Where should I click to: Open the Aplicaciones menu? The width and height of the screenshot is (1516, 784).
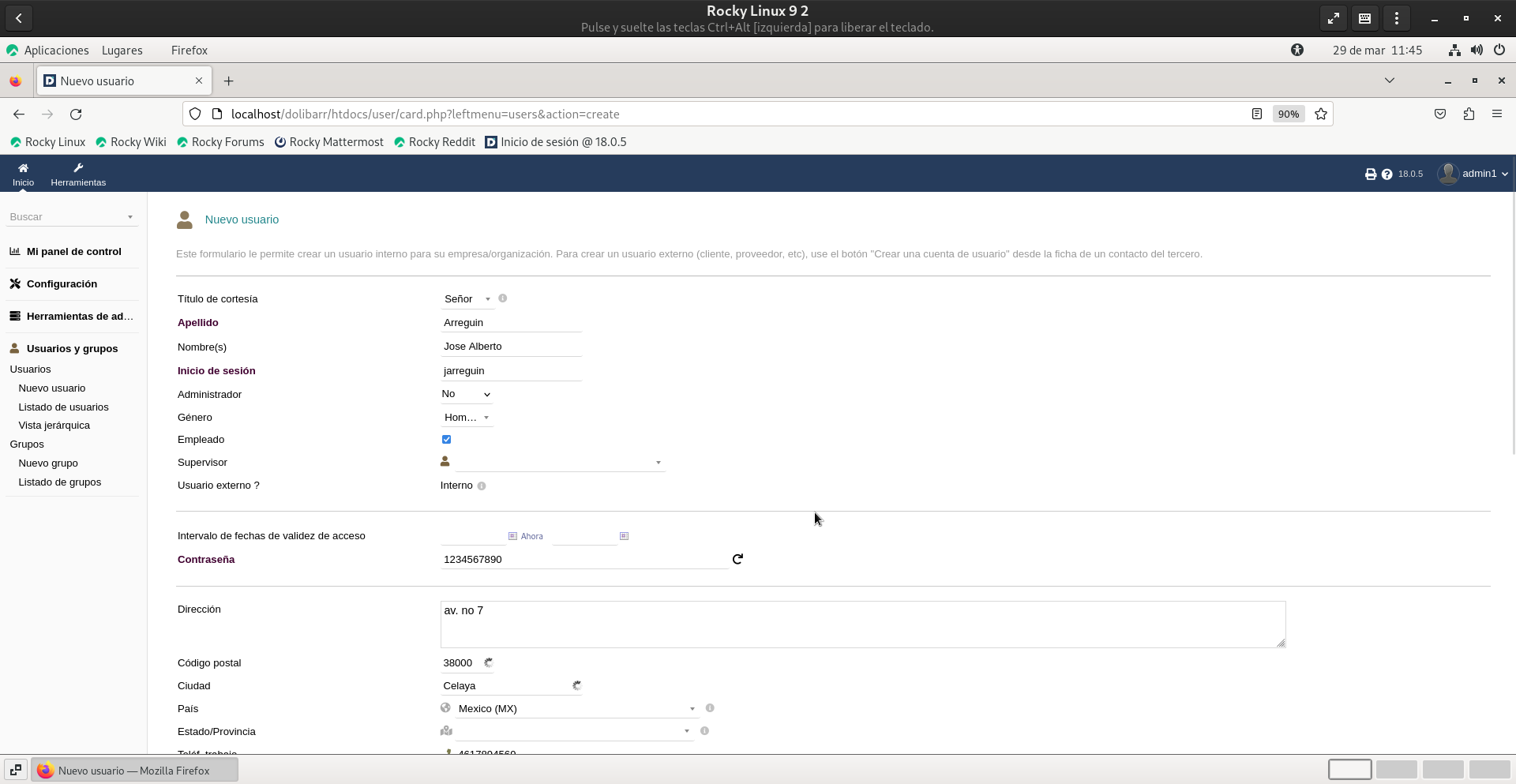coord(56,51)
